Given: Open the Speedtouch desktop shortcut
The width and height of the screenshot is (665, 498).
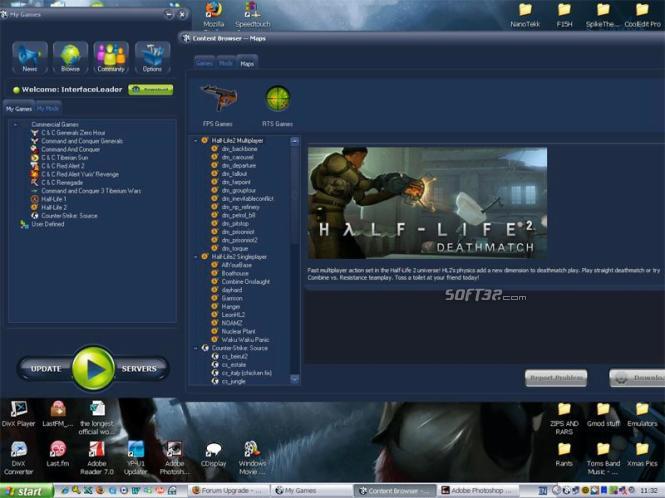Looking at the screenshot, I should 252,14.
